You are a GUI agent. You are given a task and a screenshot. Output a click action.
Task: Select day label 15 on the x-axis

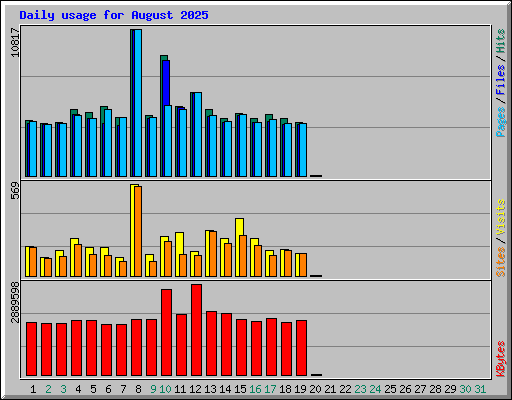pos(240,389)
